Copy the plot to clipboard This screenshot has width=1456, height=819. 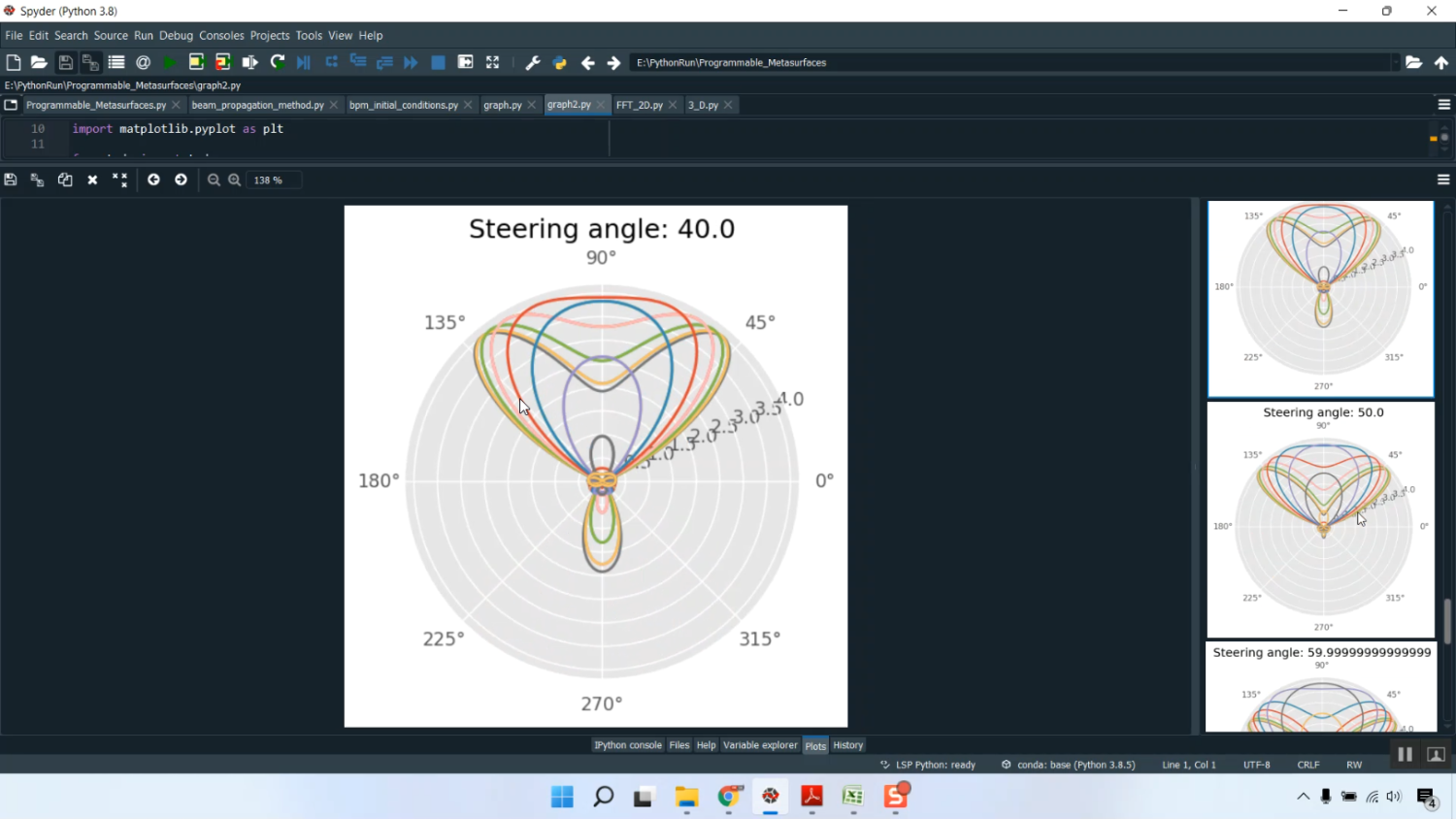tap(65, 180)
